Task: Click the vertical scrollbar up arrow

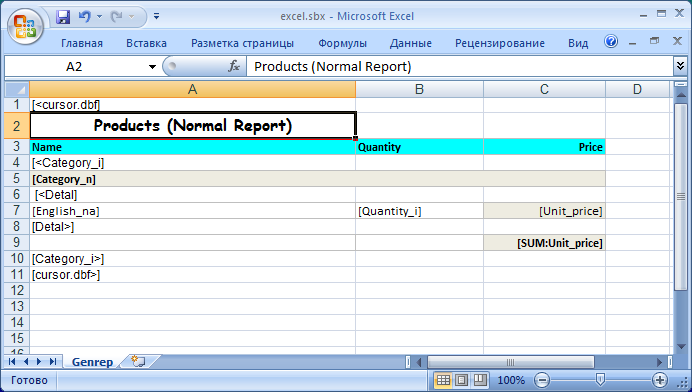Action: tap(681, 94)
